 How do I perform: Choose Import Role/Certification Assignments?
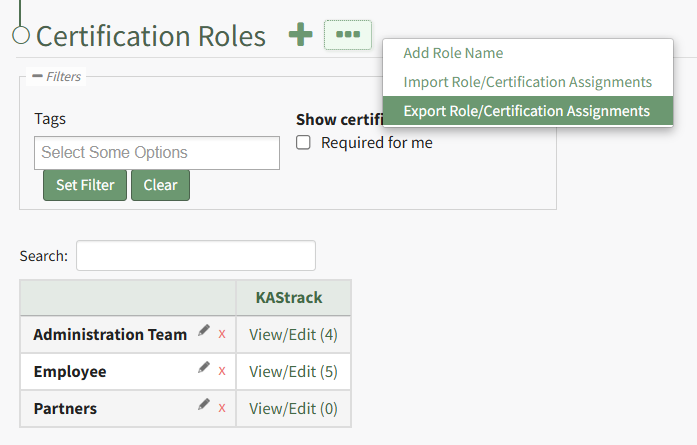click(527, 82)
